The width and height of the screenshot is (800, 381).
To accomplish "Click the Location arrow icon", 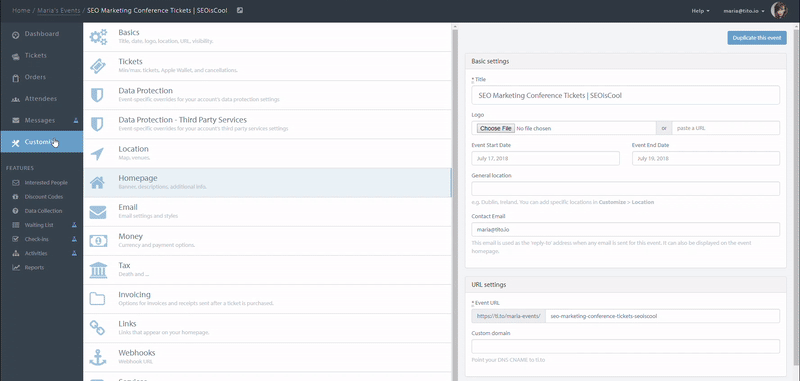I will click(x=97, y=154).
